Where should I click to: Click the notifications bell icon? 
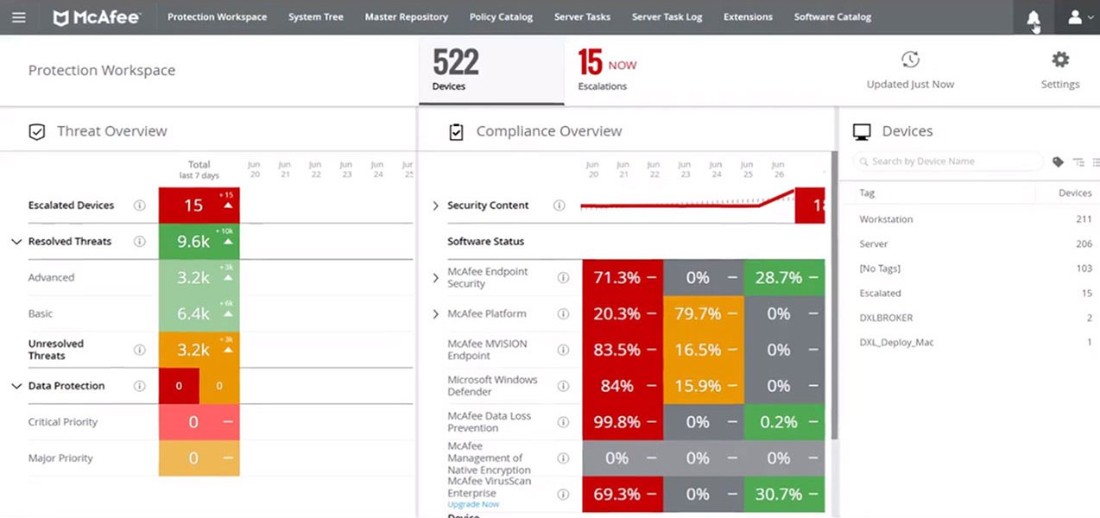click(x=1033, y=18)
